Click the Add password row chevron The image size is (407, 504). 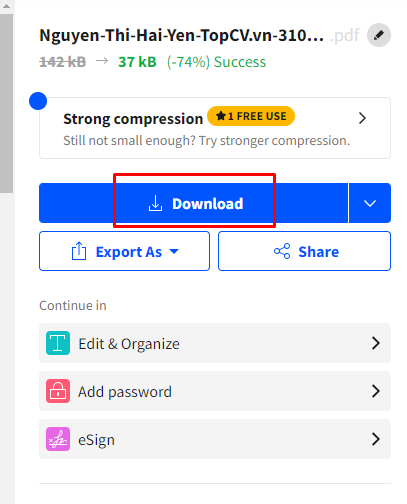(376, 391)
